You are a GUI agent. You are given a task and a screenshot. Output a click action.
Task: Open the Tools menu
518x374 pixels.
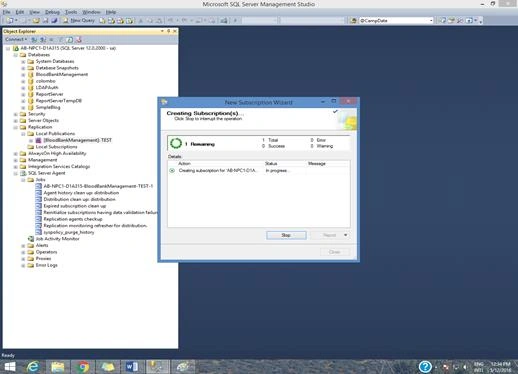coord(71,12)
